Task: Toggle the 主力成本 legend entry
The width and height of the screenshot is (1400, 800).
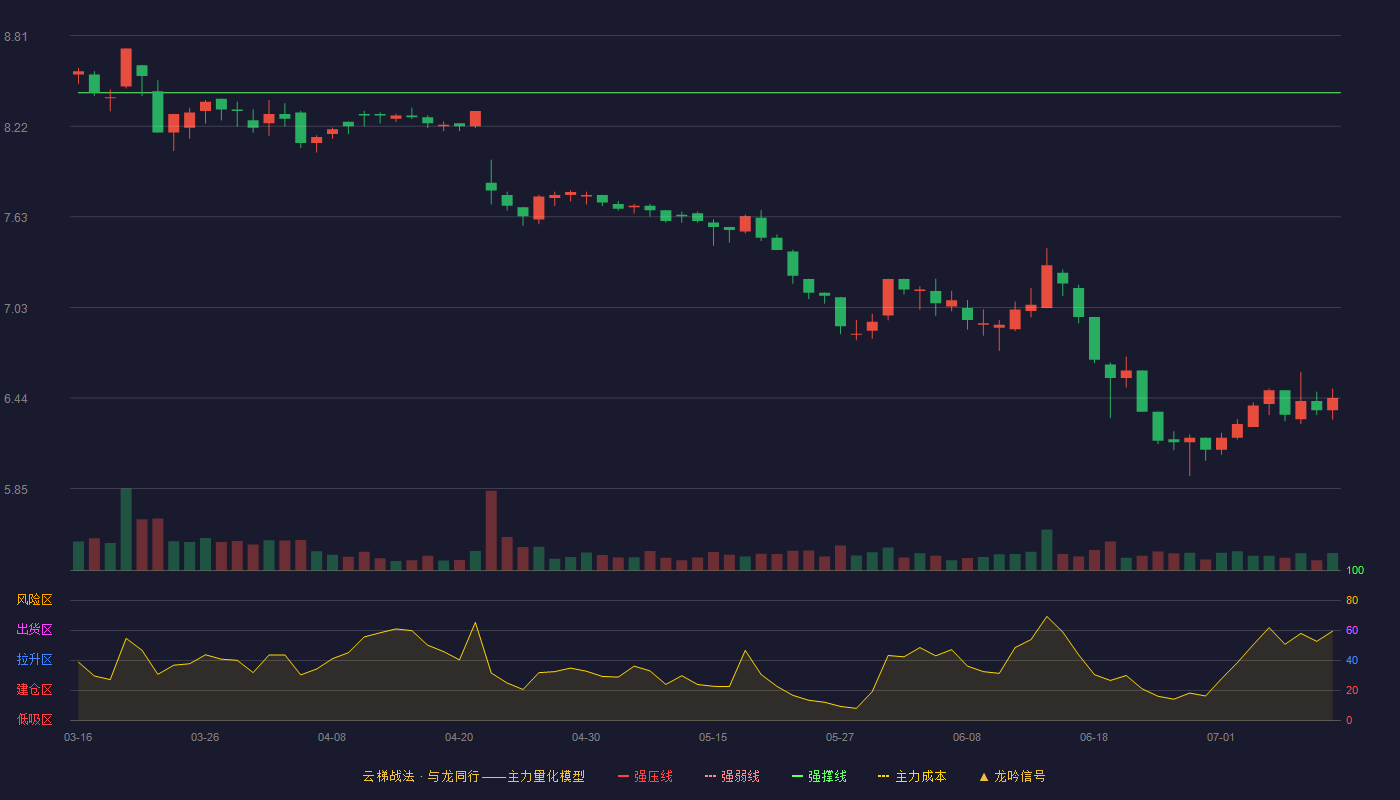Action: (x=912, y=776)
